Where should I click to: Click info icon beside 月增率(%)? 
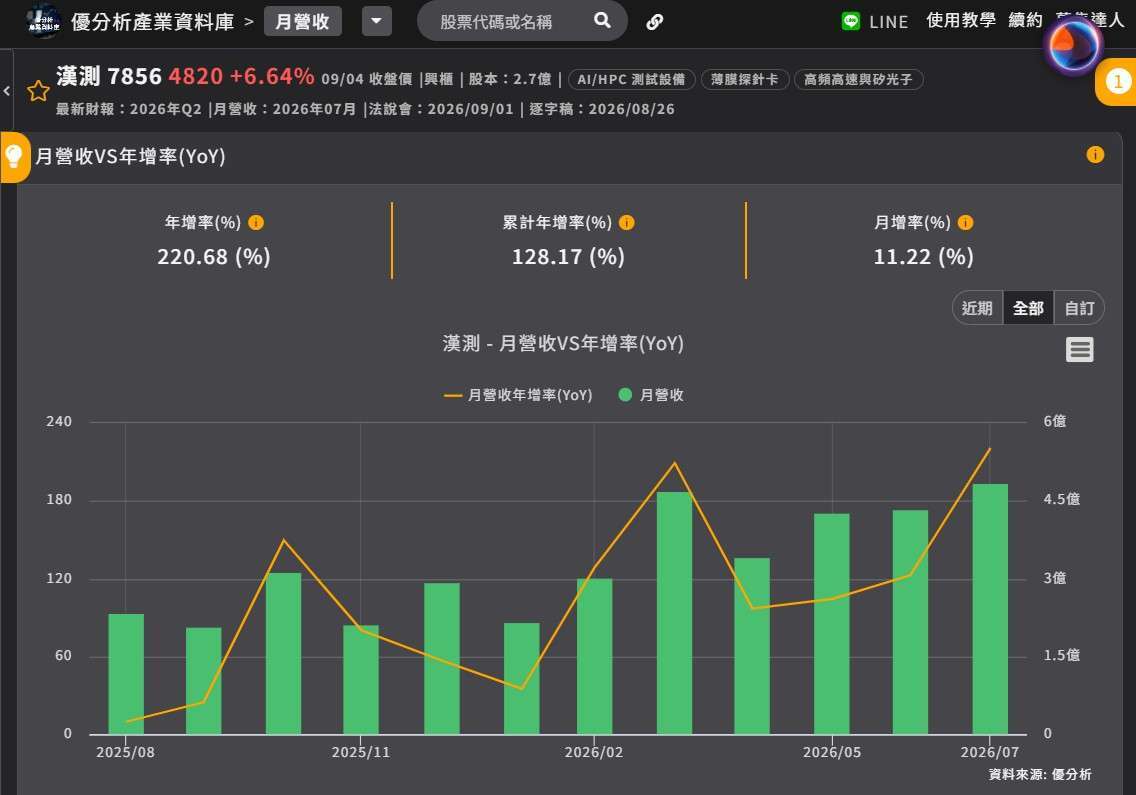click(x=965, y=222)
